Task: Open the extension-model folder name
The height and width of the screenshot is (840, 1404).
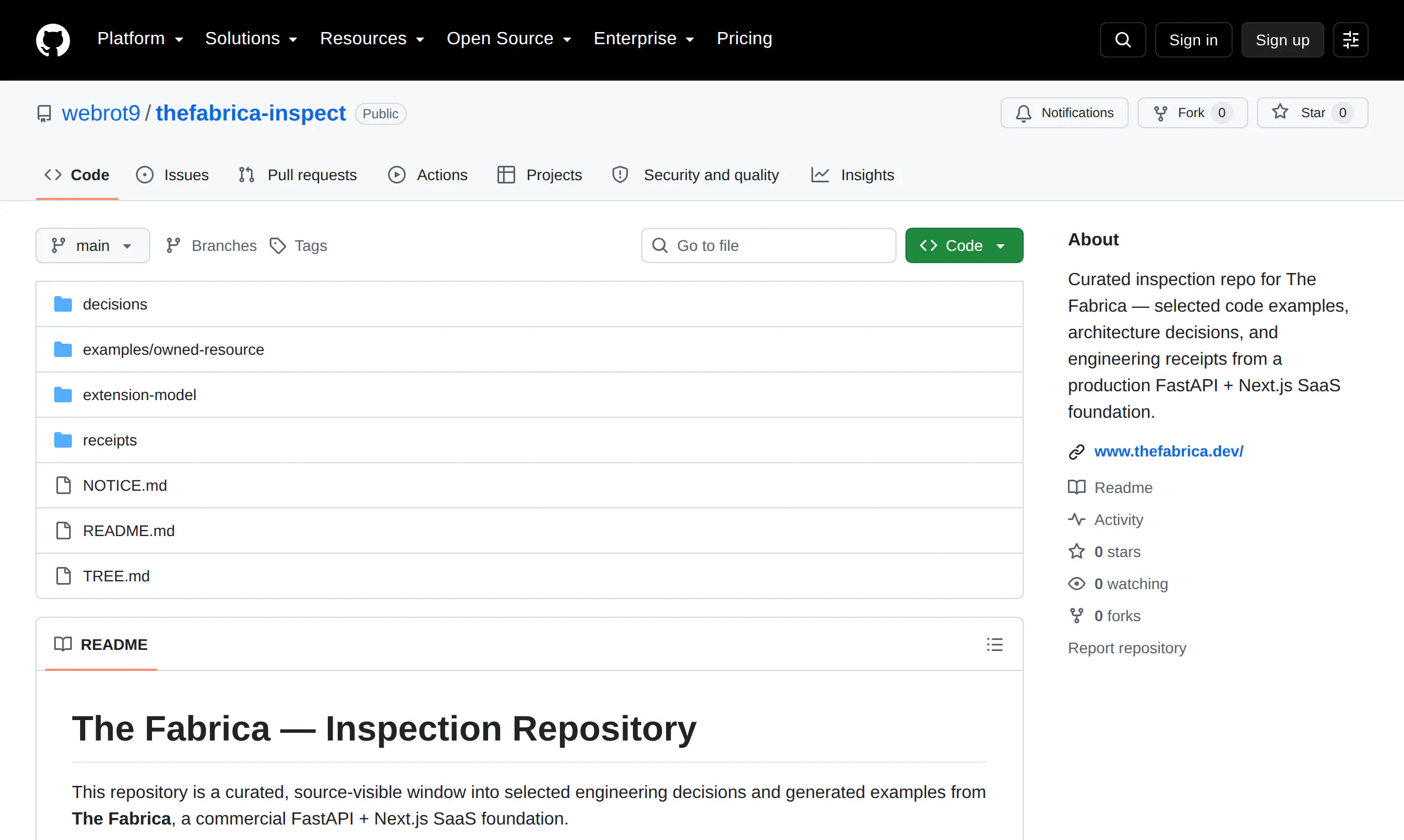Action: pyautogui.click(x=139, y=395)
